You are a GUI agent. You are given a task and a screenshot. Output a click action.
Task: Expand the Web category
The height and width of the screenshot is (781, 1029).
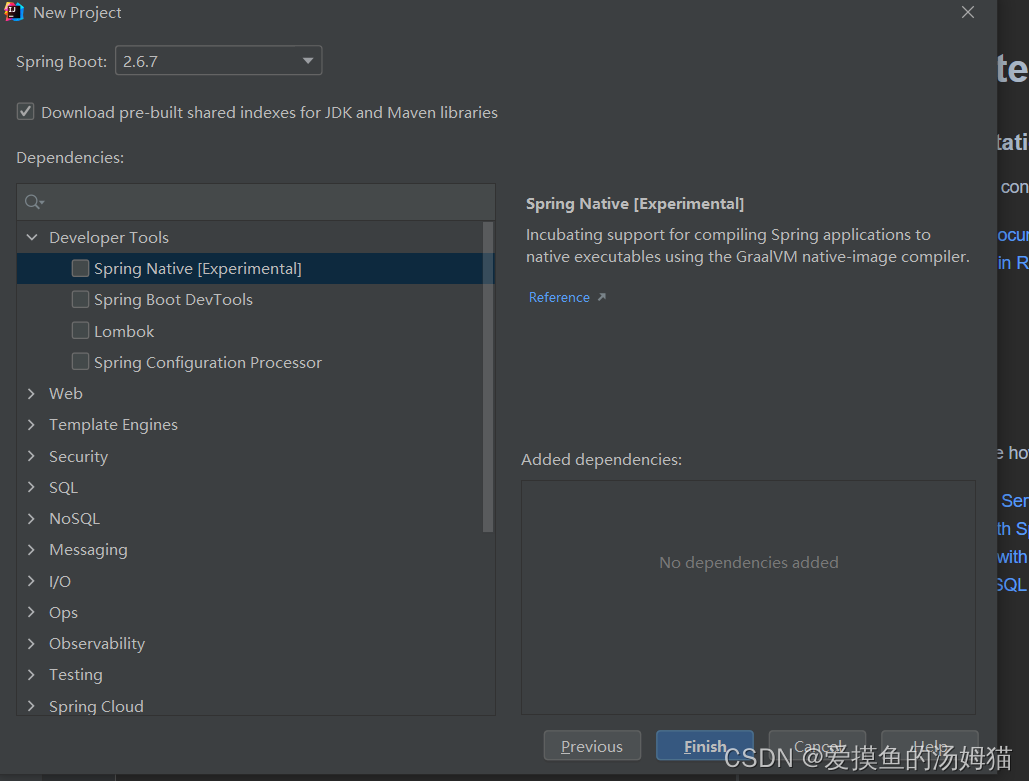(x=32, y=393)
